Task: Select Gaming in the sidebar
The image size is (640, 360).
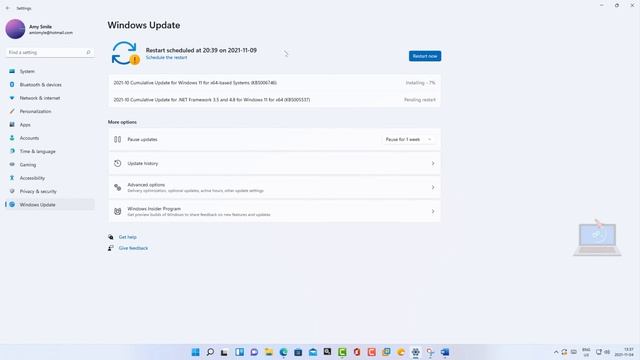Action: 49,165
